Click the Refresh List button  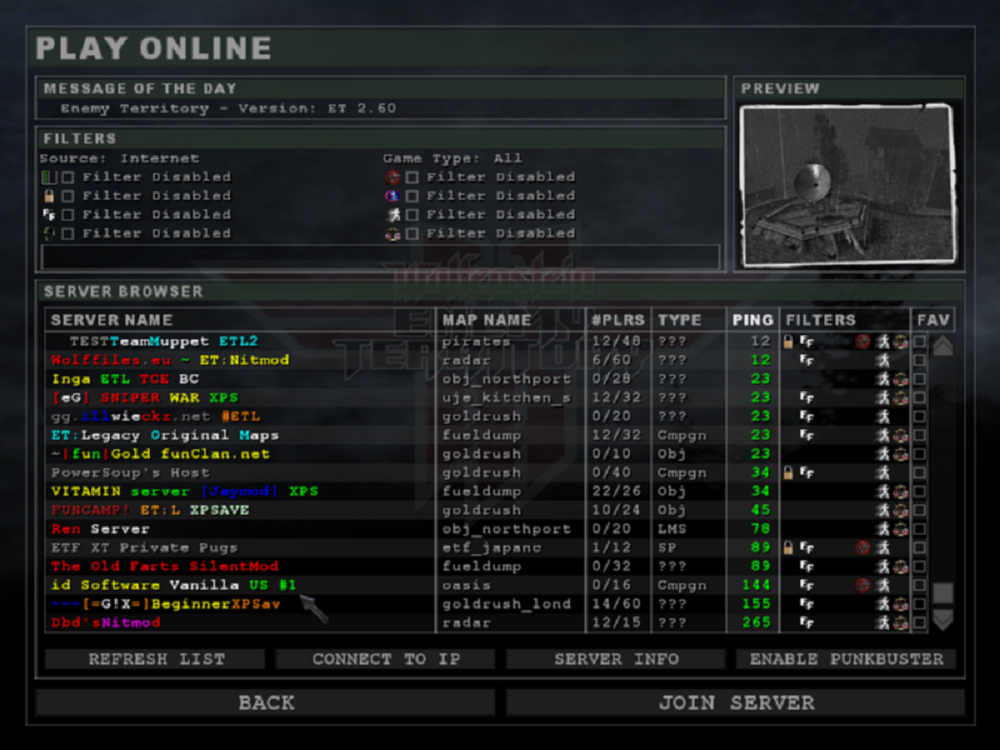[156, 659]
